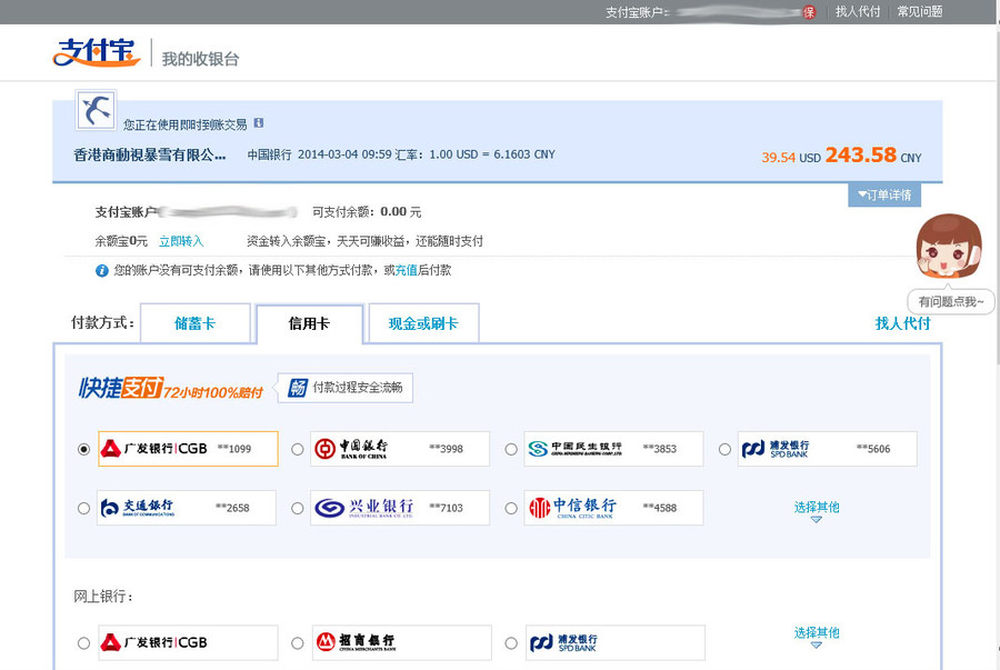Select 交通银行 card ending 2658
The width and height of the screenshot is (1000, 670).
coord(84,508)
